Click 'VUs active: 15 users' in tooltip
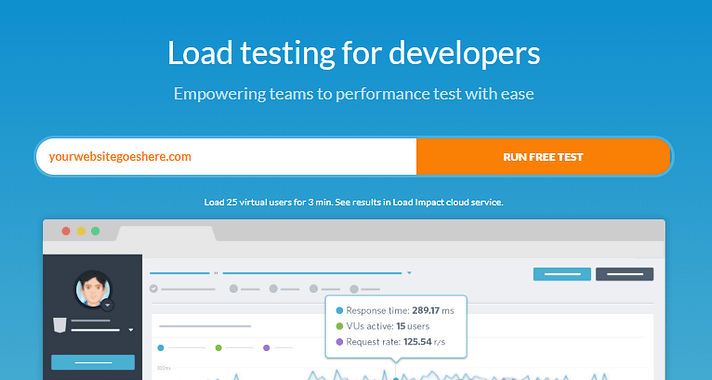712x380 pixels. point(388,326)
